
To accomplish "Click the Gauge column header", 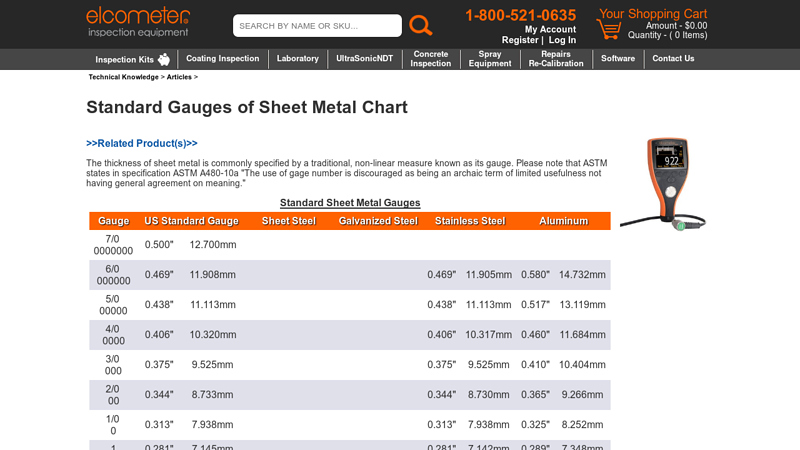I will click(113, 221).
